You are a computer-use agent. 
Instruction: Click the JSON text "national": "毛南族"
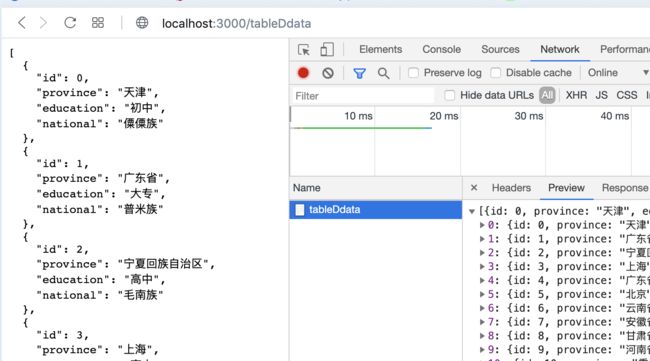[99, 295]
